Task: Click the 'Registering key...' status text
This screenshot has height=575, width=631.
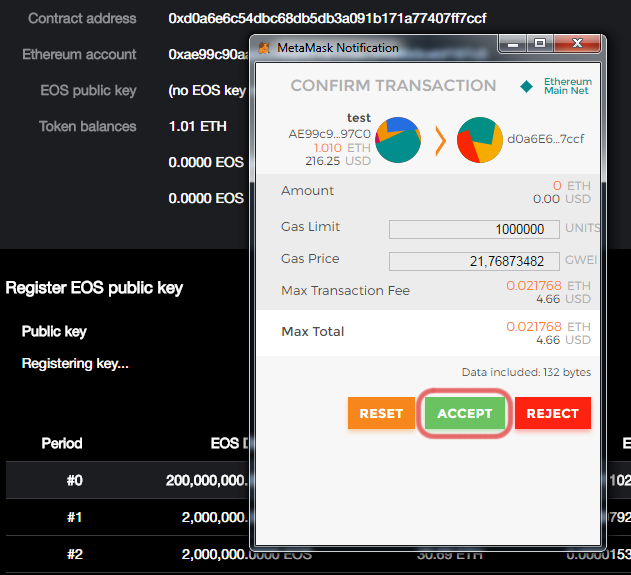Action: [x=75, y=363]
